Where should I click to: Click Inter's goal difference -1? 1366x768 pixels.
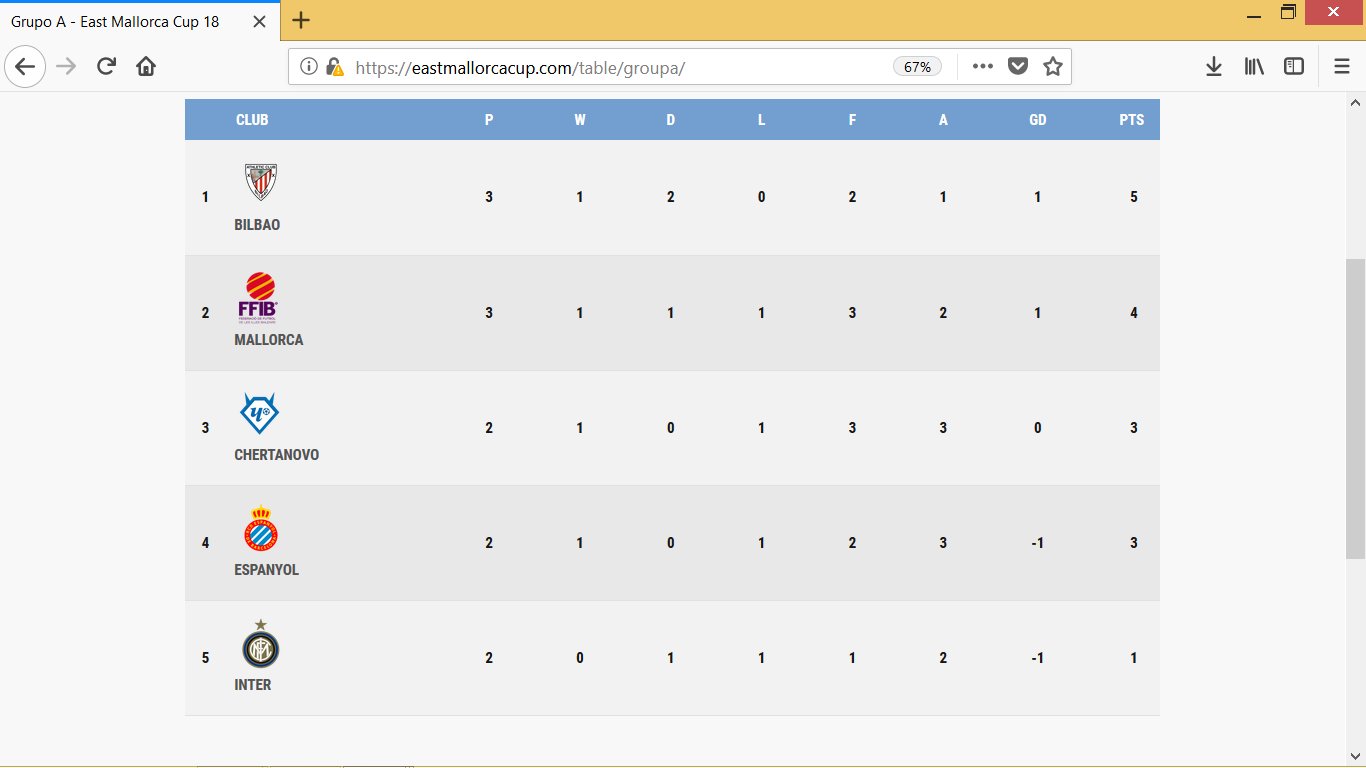coord(1037,658)
